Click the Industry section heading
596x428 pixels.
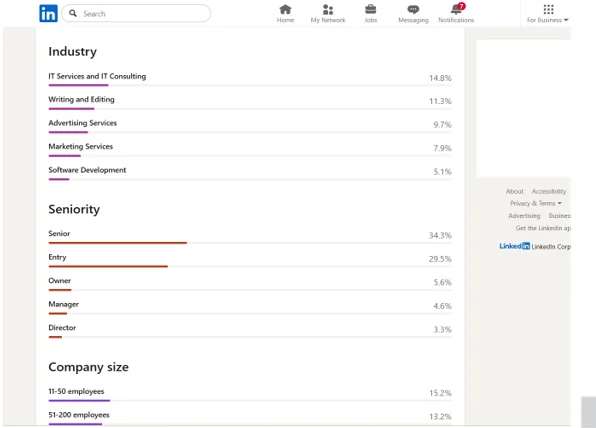(72, 51)
